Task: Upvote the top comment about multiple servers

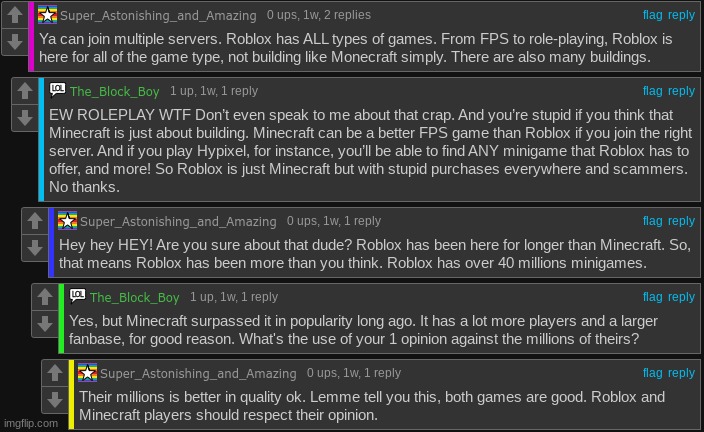Action: [15, 15]
